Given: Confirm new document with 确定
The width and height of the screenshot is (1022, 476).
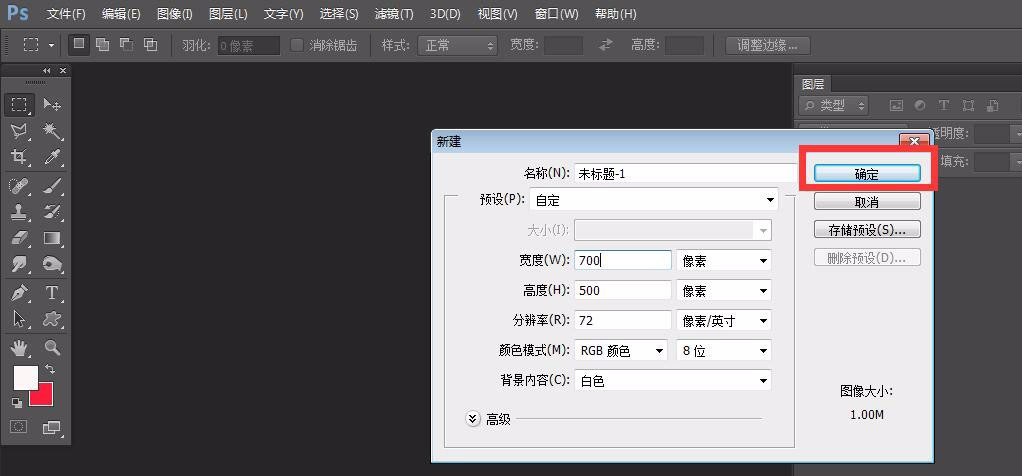Looking at the screenshot, I should point(867,173).
